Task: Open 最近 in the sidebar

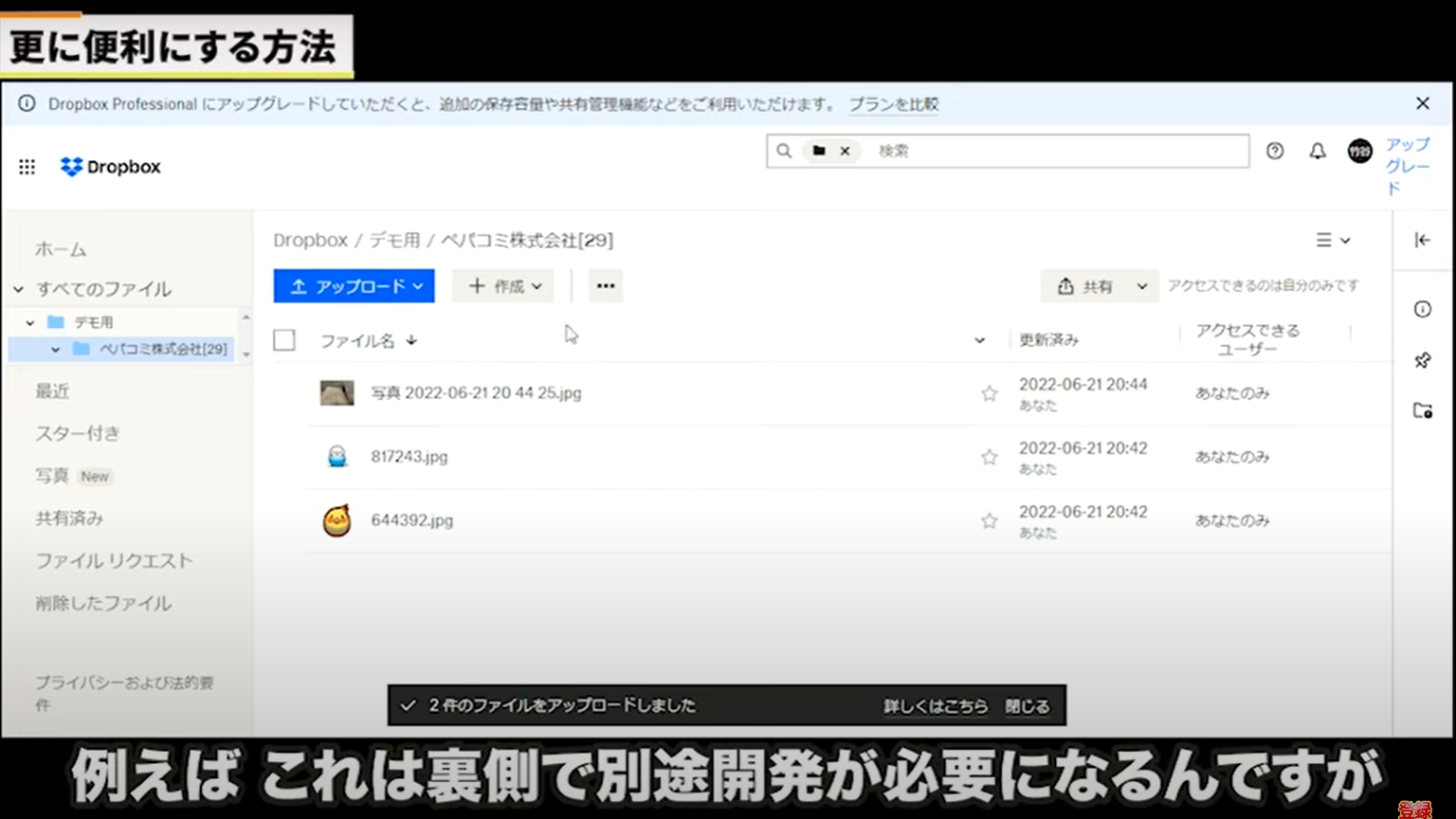Action: click(52, 391)
